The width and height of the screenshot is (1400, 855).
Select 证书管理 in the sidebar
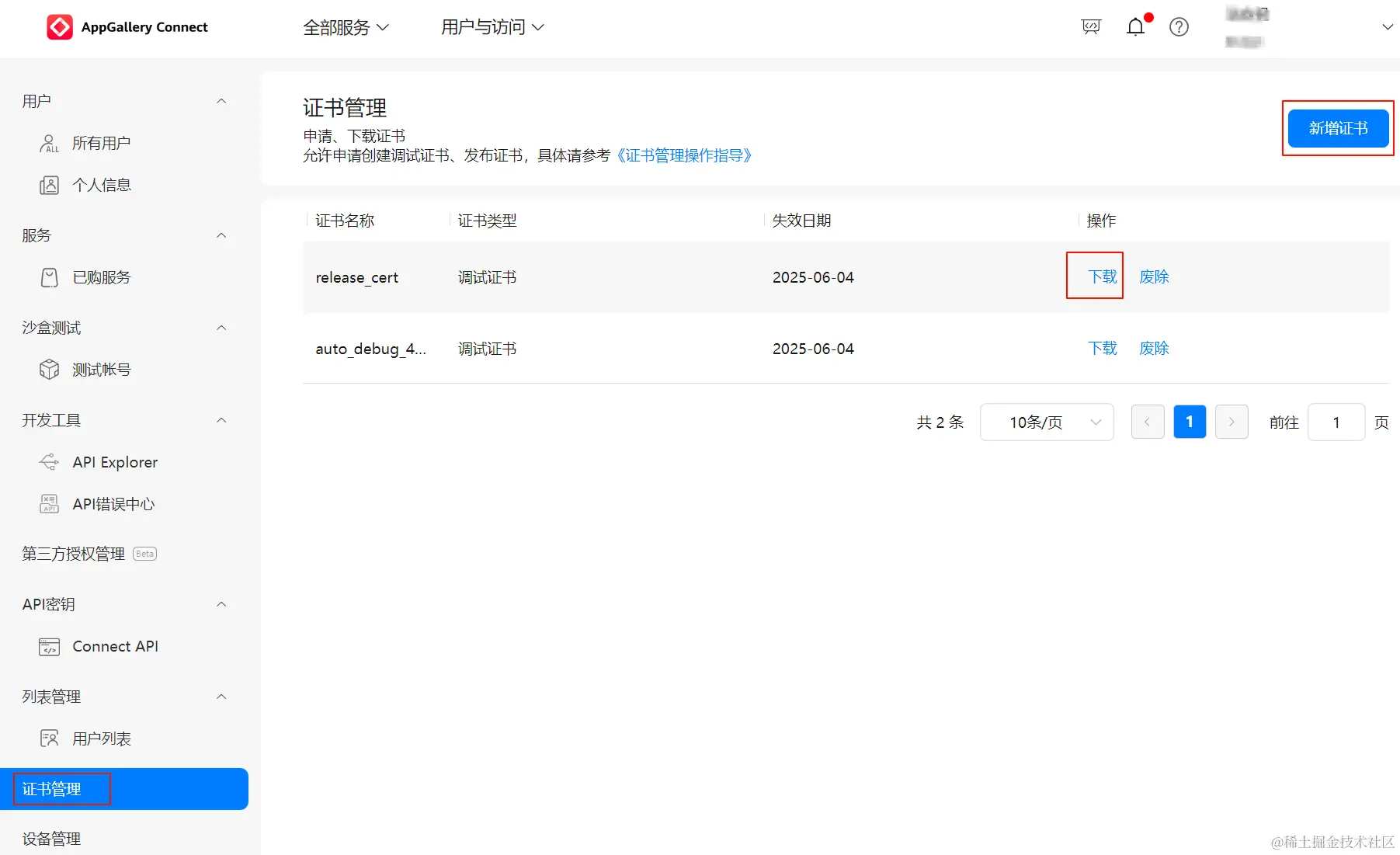pos(124,789)
